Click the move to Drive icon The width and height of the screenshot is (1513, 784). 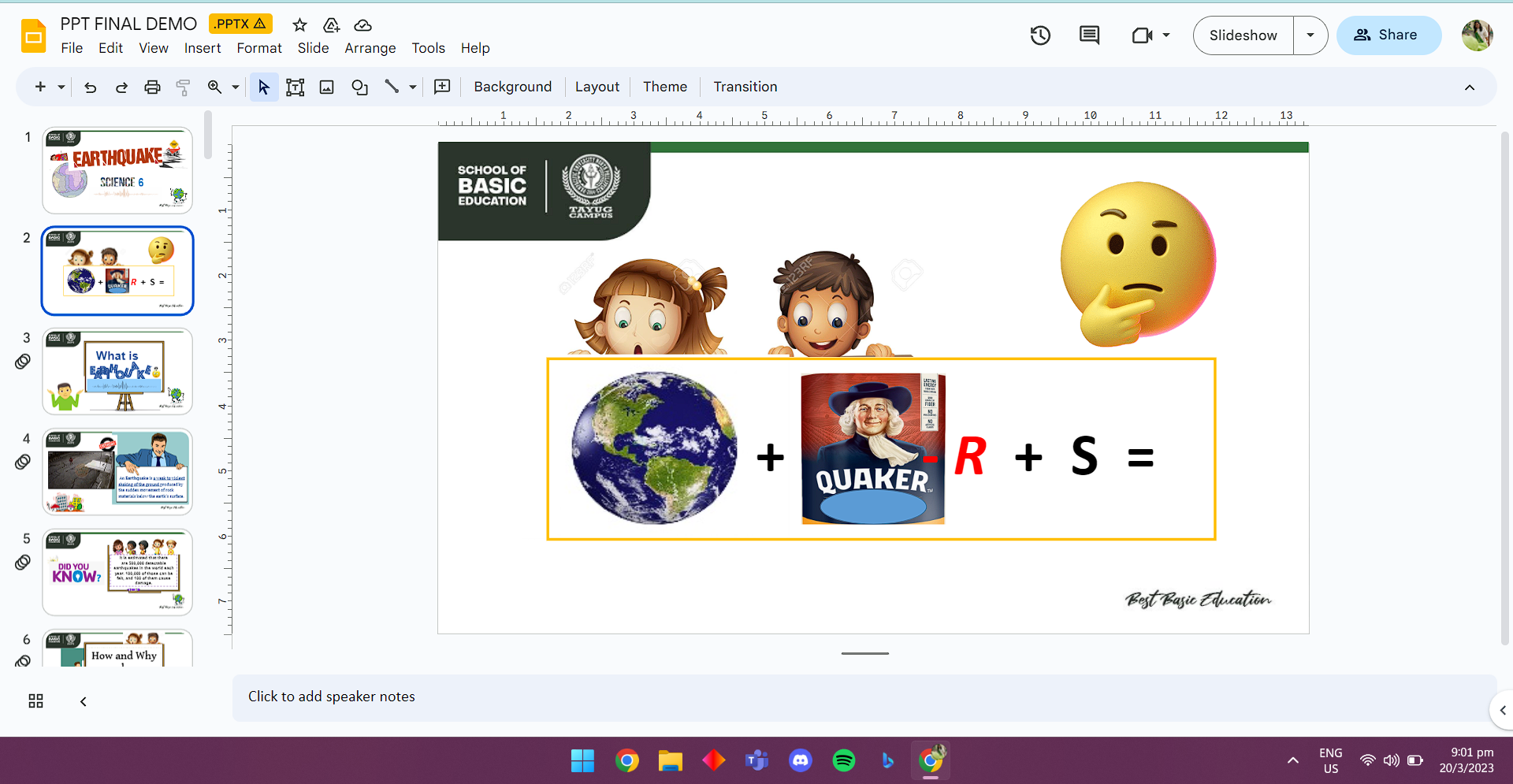[332, 25]
